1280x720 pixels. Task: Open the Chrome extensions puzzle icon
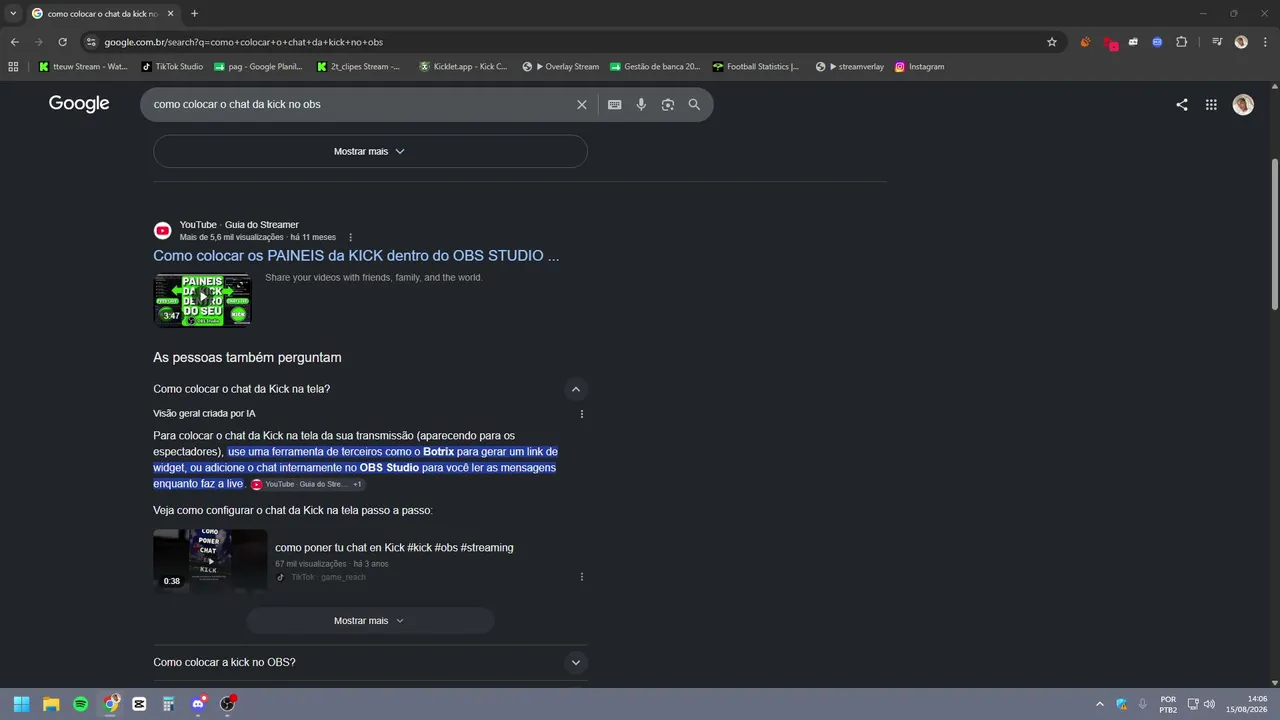pos(1182,42)
